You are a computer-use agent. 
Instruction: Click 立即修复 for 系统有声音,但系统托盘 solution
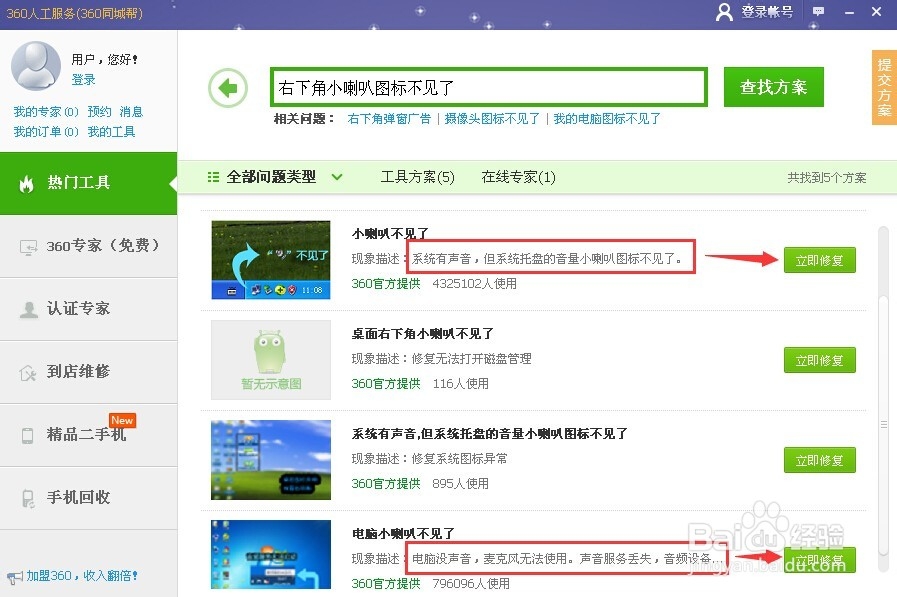tap(819, 460)
